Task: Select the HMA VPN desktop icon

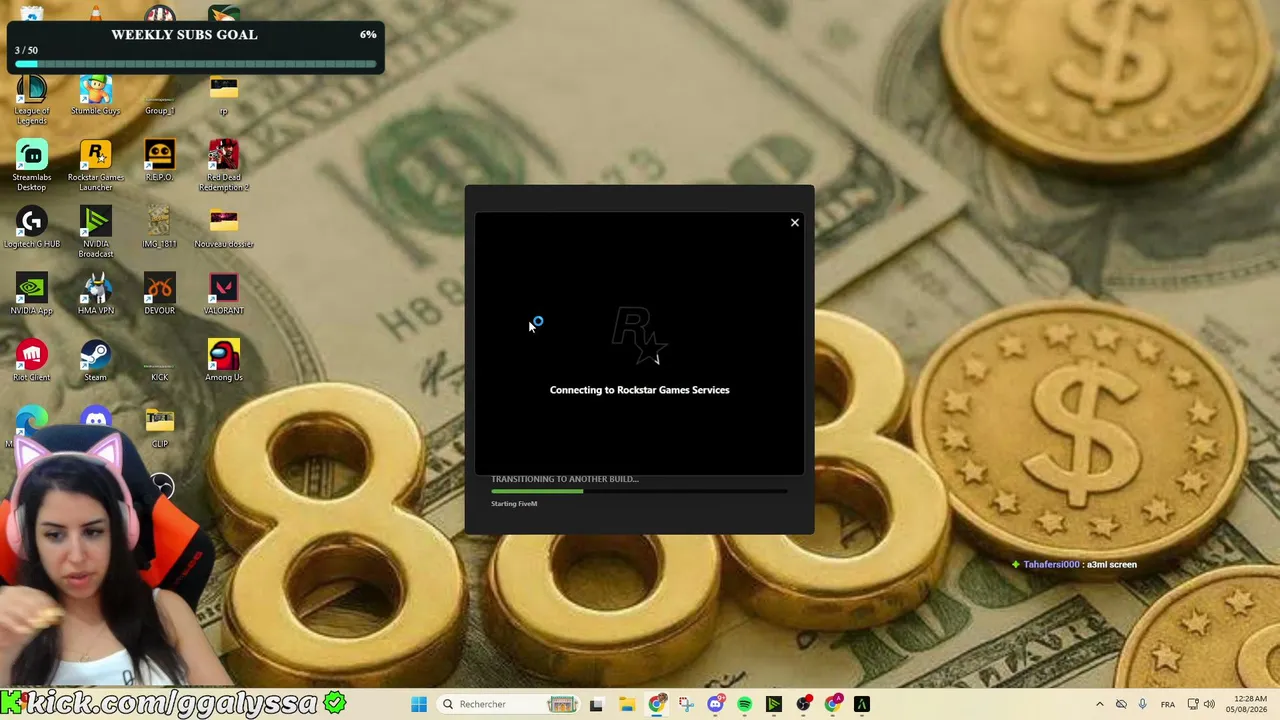Action: click(96, 295)
